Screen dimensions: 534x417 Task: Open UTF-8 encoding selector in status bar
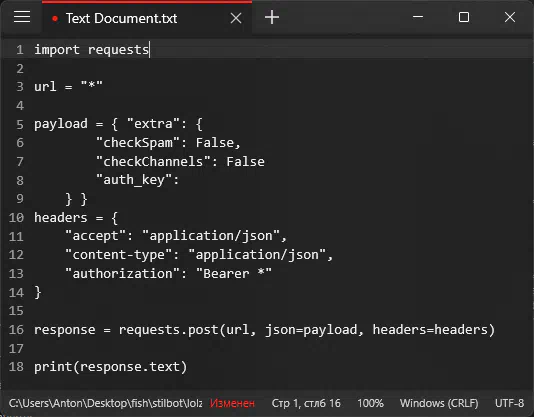(509, 403)
